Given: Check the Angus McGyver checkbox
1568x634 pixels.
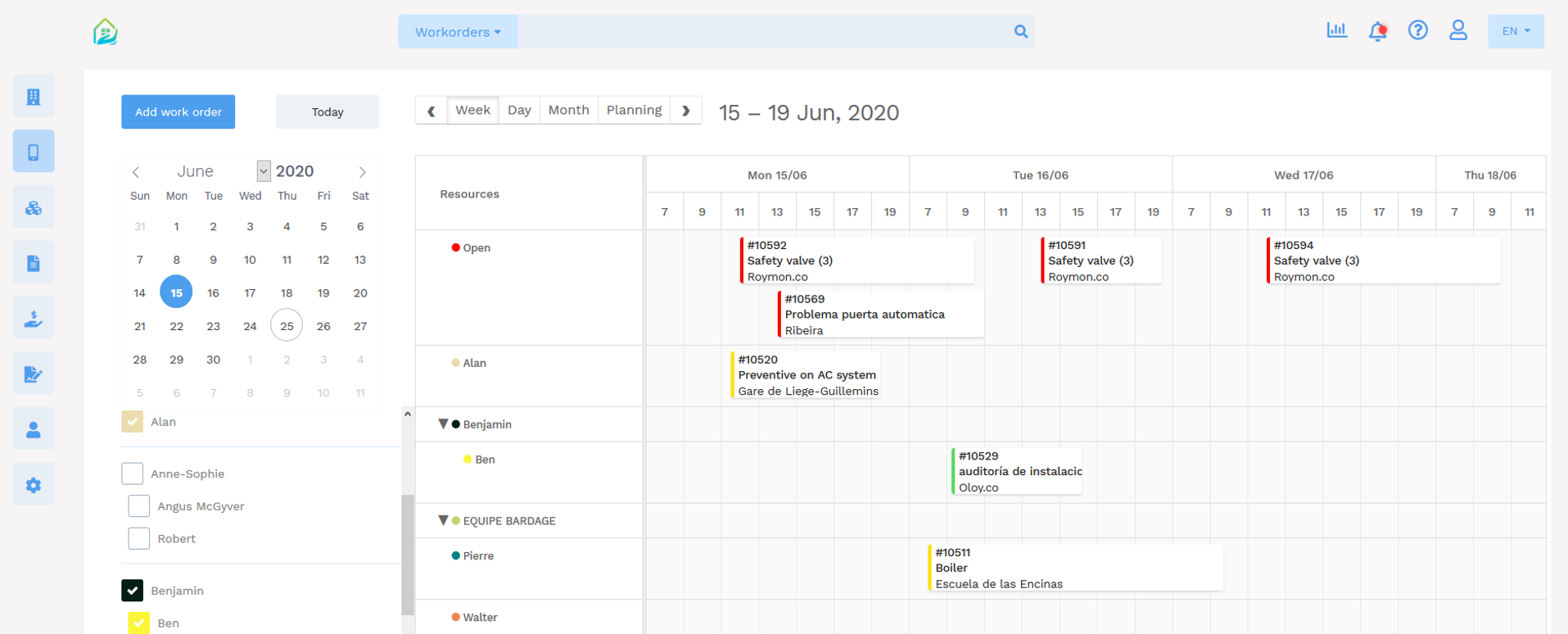Looking at the screenshot, I should (139, 506).
